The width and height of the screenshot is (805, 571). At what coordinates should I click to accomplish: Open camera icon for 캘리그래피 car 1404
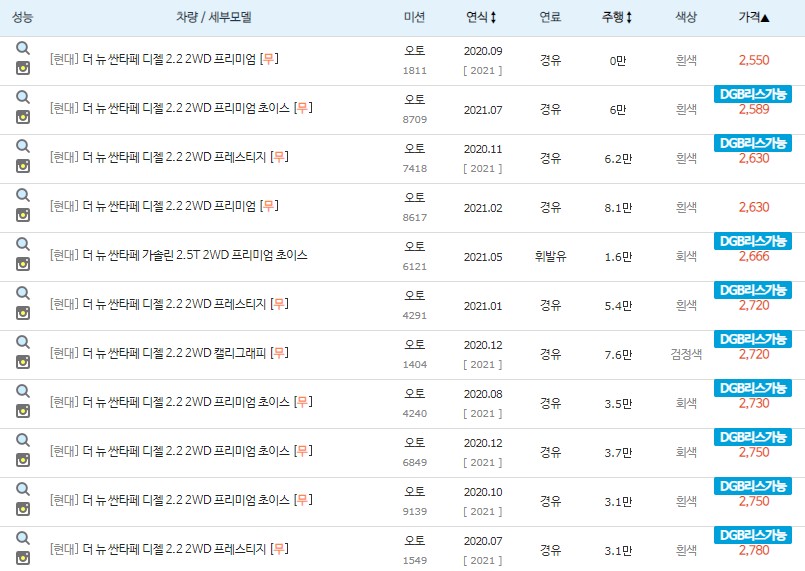pyautogui.click(x=23, y=362)
